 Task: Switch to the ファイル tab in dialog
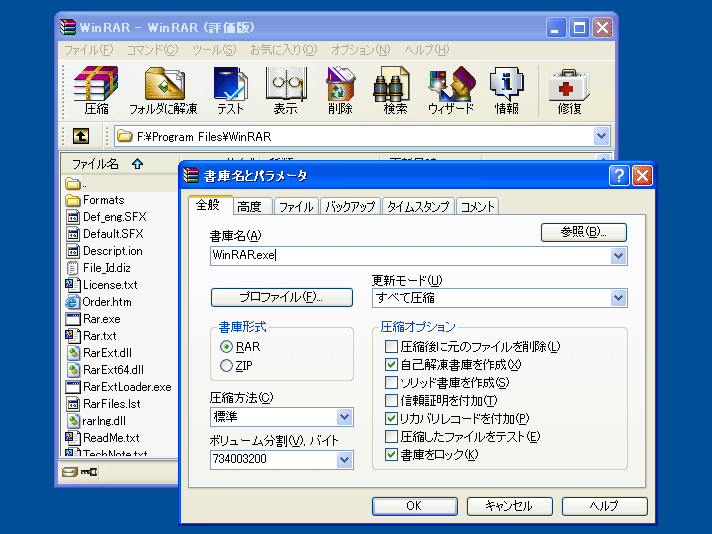tap(296, 207)
